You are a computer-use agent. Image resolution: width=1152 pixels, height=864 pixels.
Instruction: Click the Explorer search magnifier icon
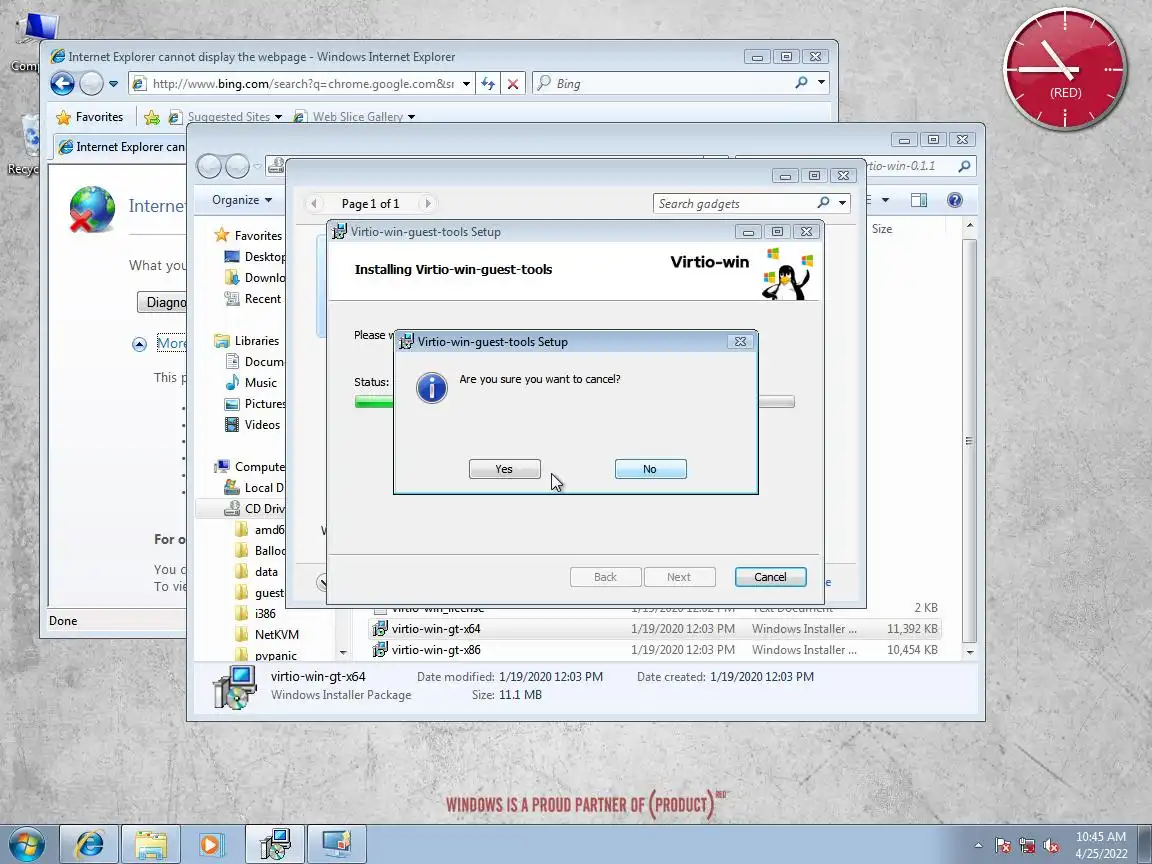point(964,166)
